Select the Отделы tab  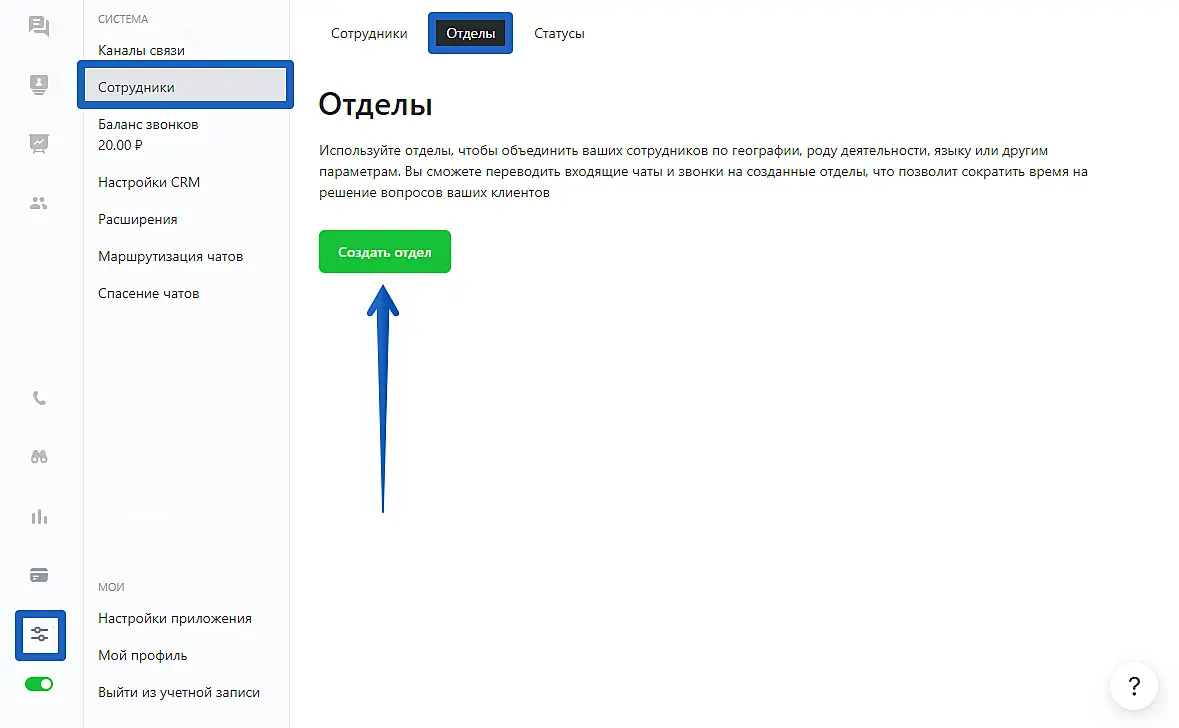click(x=470, y=33)
